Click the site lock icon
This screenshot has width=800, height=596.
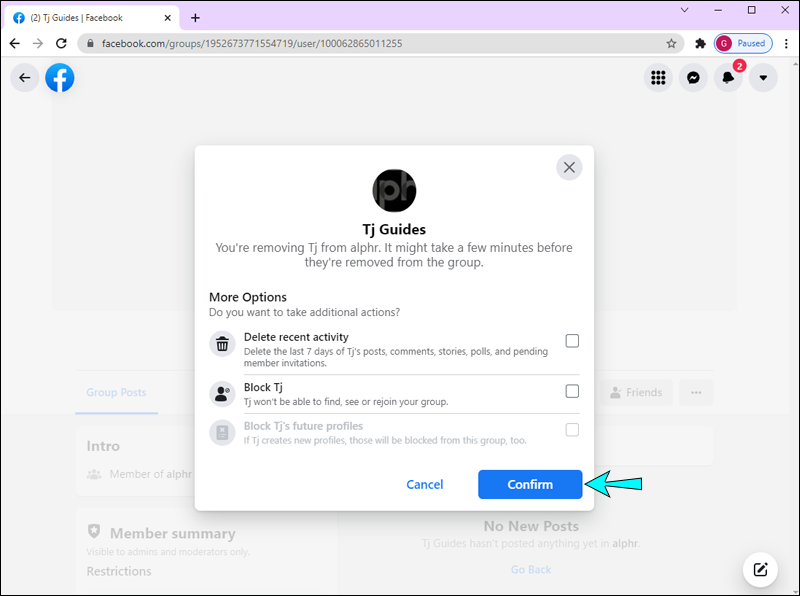tap(90, 43)
